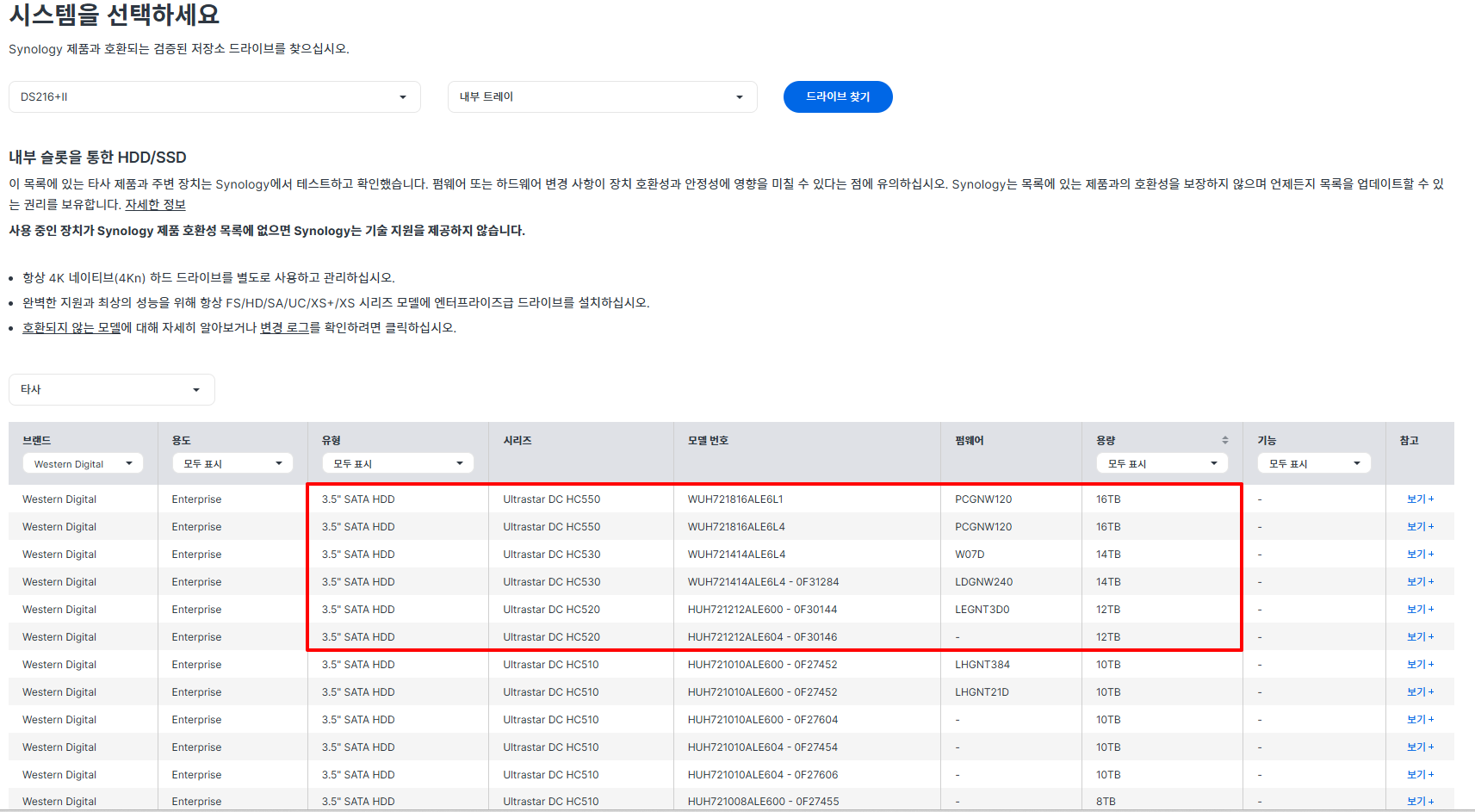1475x812 pixels.
Task: Click firmware cell LDGNW240
Action: pyautogui.click(x=983, y=582)
